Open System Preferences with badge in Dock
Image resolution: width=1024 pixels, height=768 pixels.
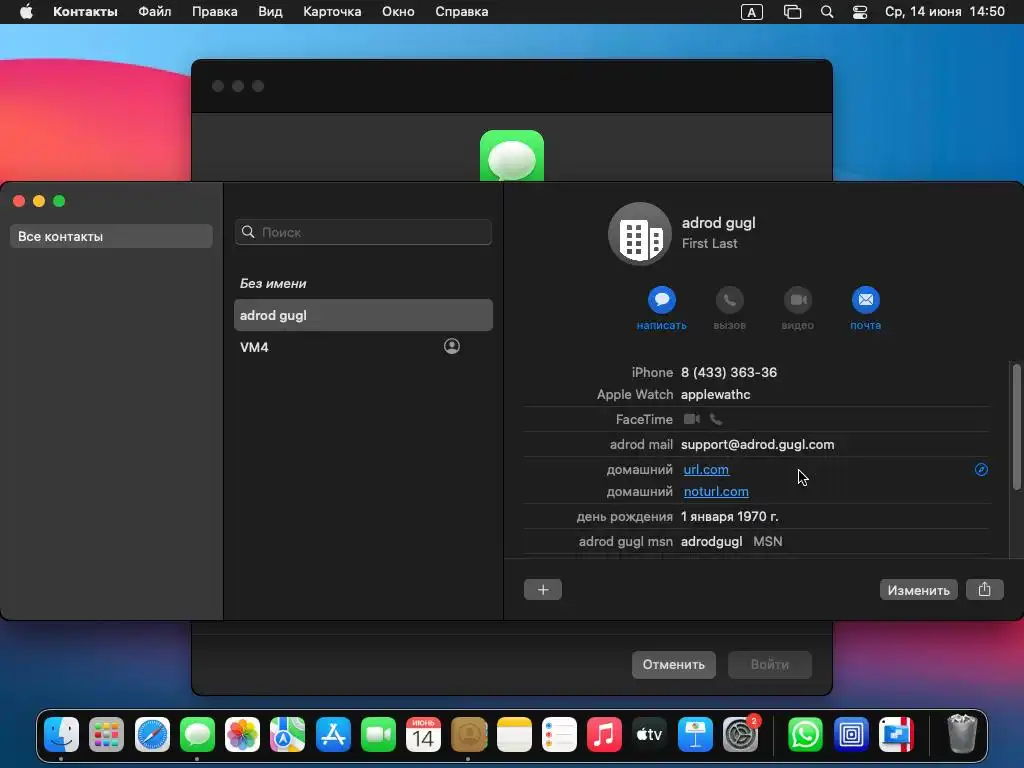pos(741,735)
